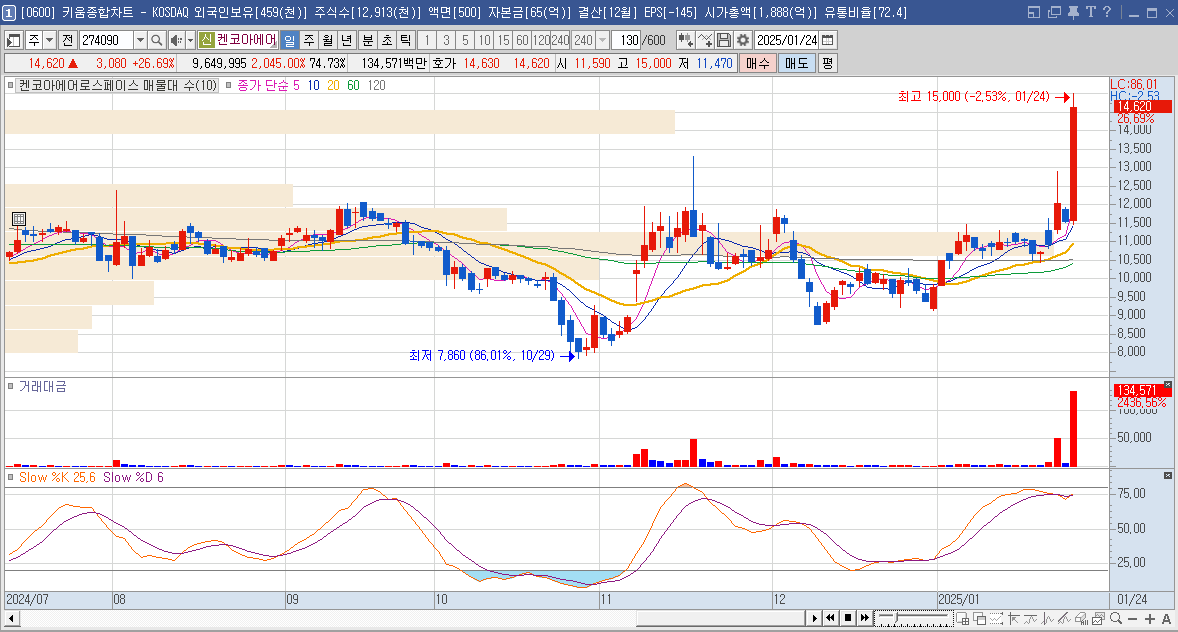1178x632 pixels.
Task: Click the sixth icon right of the speed slider
Action: pyautogui.click(x=1048, y=618)
